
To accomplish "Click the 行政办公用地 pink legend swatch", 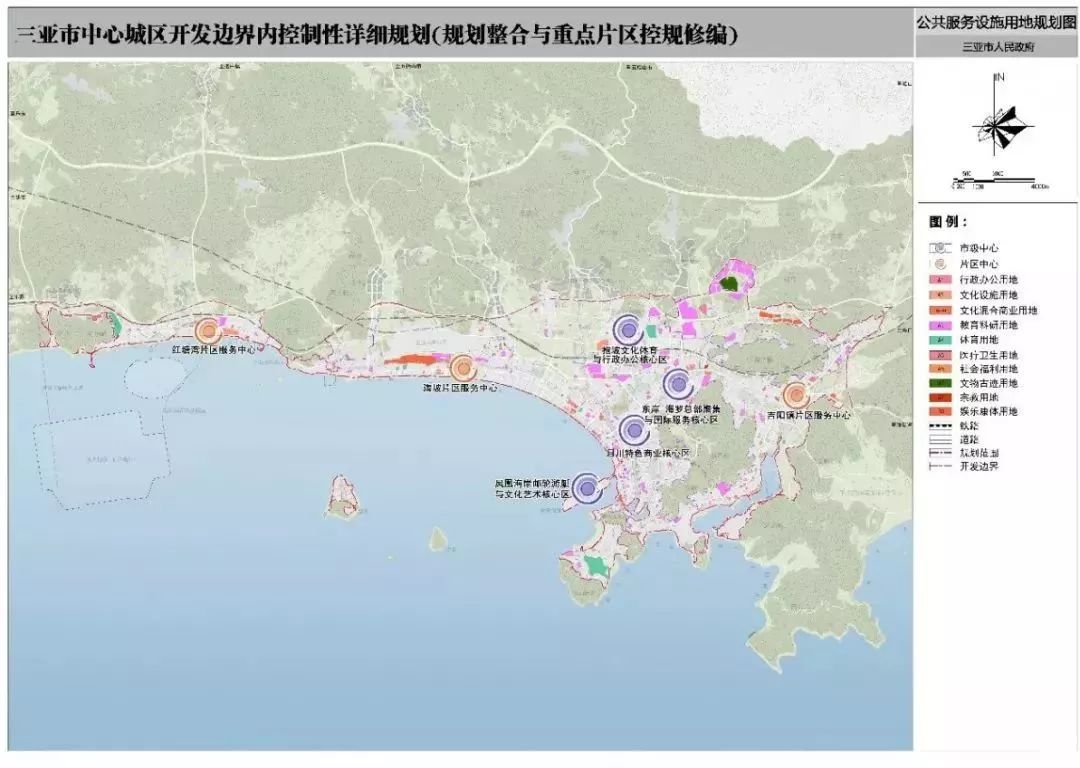I will (940, 280).
